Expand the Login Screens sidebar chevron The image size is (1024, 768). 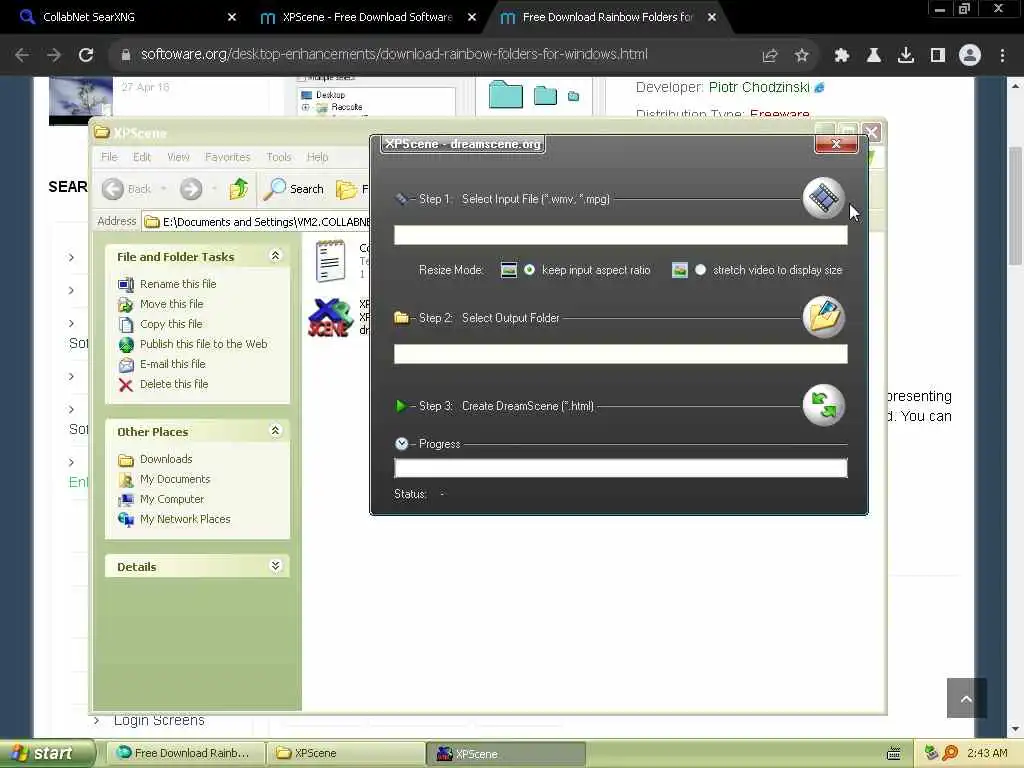point(97,720)
